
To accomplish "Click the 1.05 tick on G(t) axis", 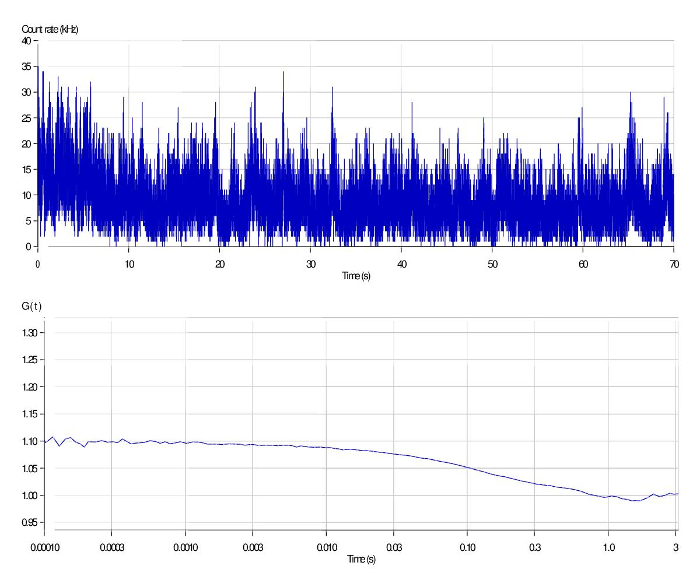I will (x=30, y=468).
